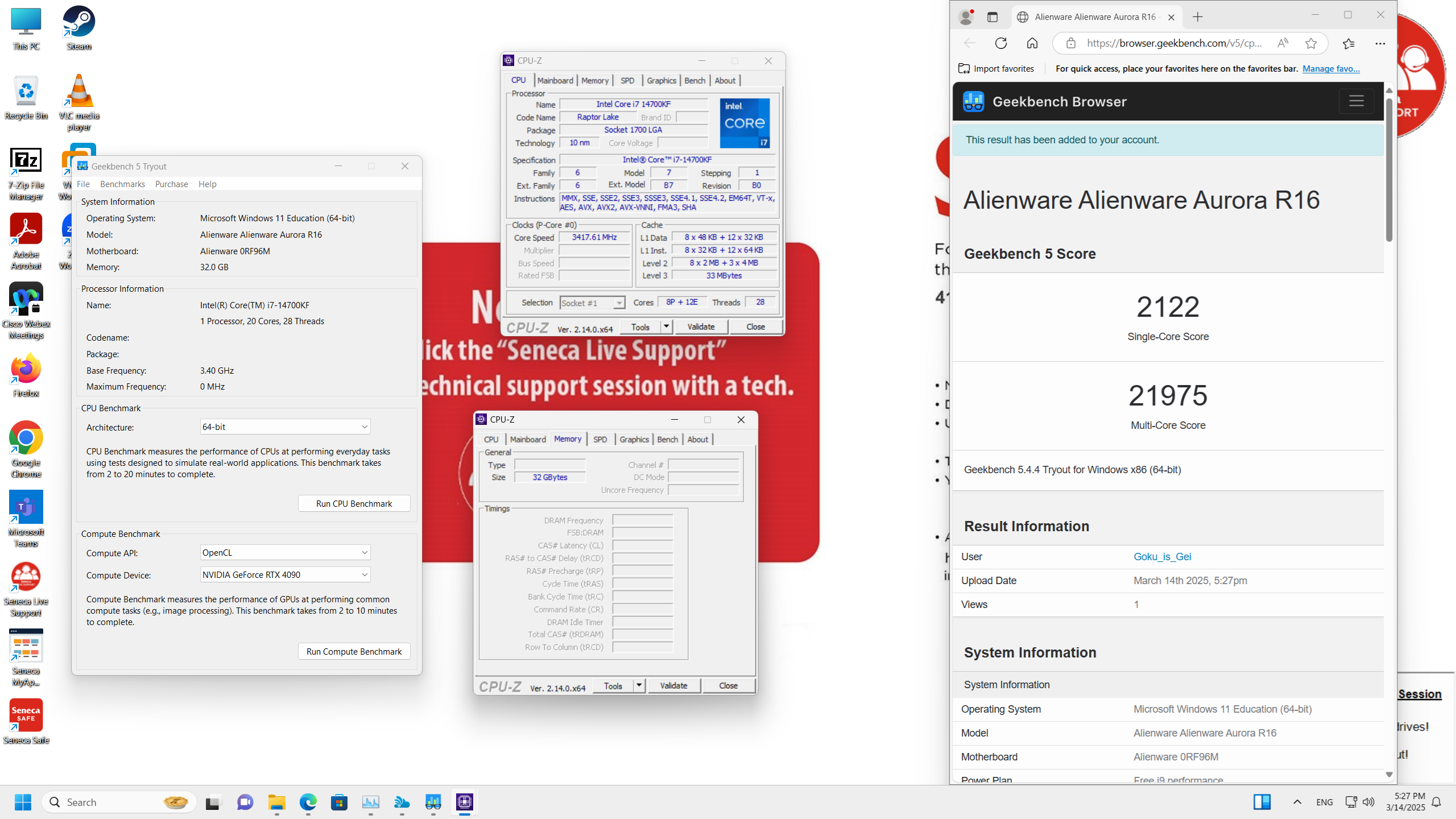This screenshot has height=819, width=1456.
Task: Open Socket #1 selection dropdown in CPU-Z
Action: 592,303
